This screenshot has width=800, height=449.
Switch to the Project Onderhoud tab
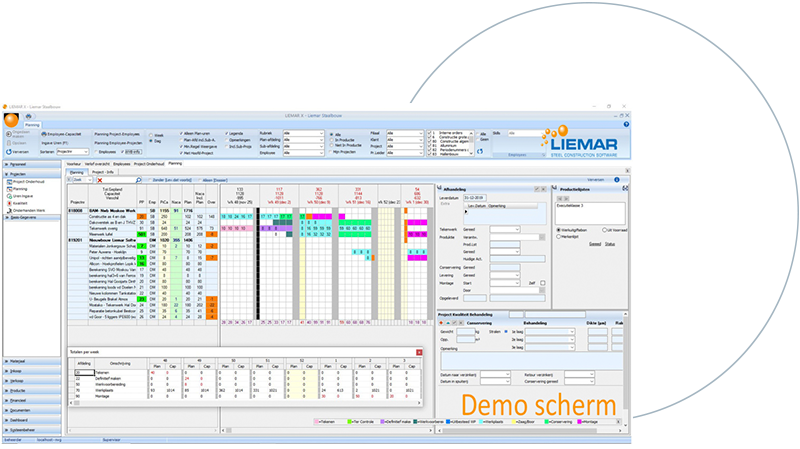[149, 164]
